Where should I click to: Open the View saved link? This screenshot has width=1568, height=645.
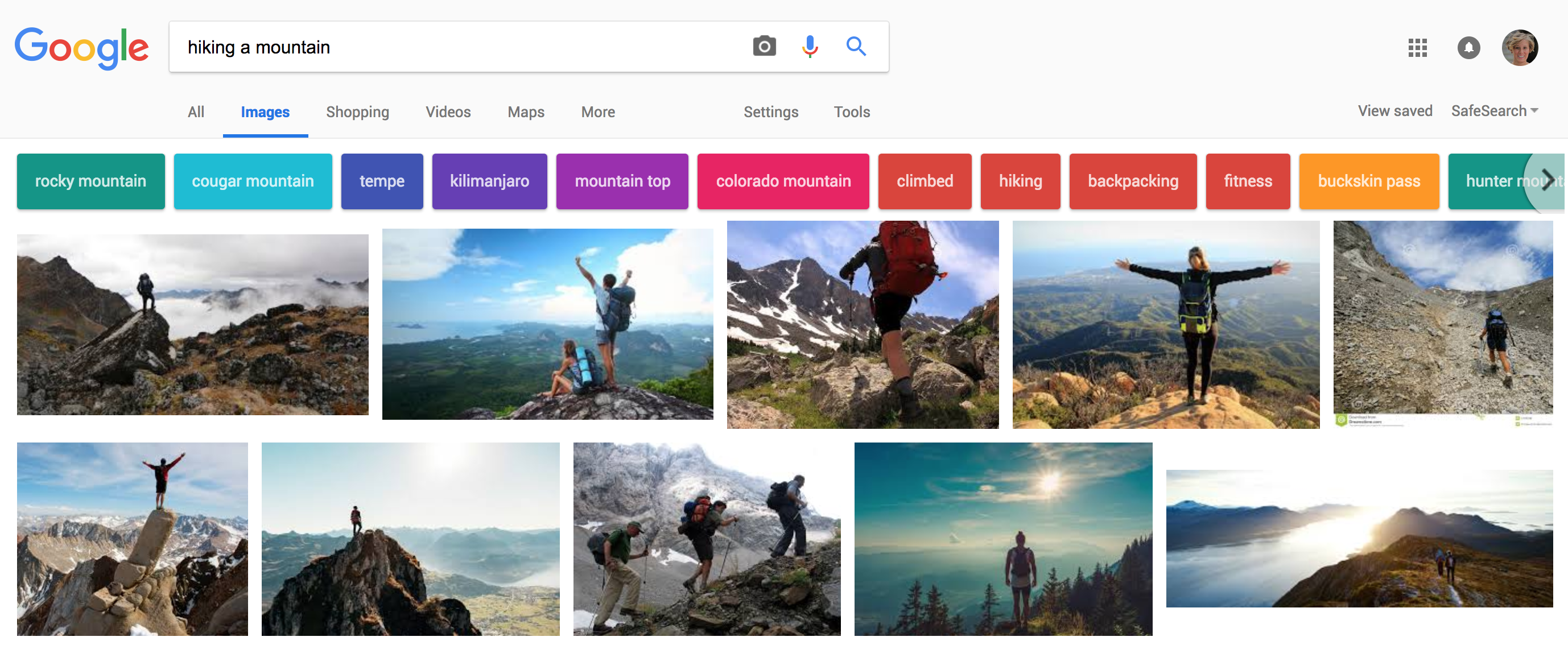coord(1394,111)
